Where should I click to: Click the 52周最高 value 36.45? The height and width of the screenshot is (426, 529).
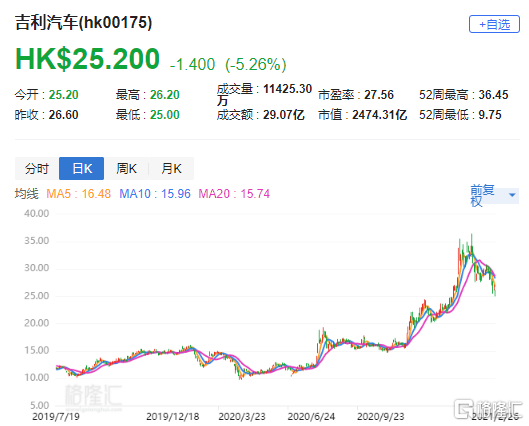[x=493, y=95]
